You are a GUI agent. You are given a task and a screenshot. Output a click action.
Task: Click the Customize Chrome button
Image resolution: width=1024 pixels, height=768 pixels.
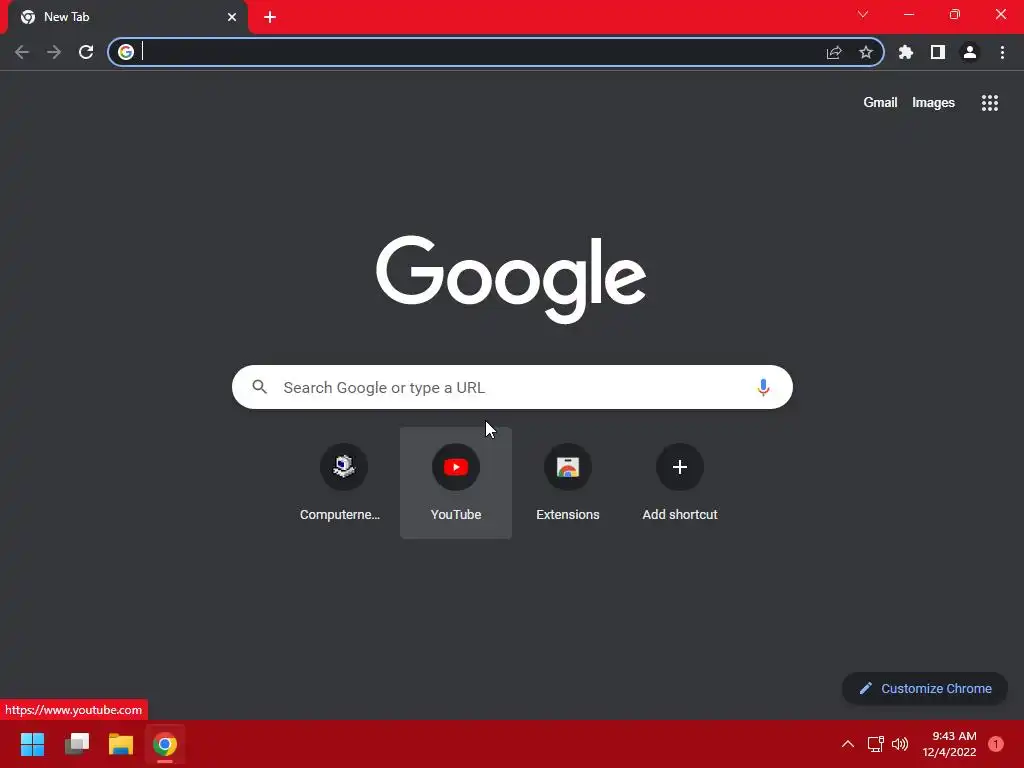click(x=925, y=688)
